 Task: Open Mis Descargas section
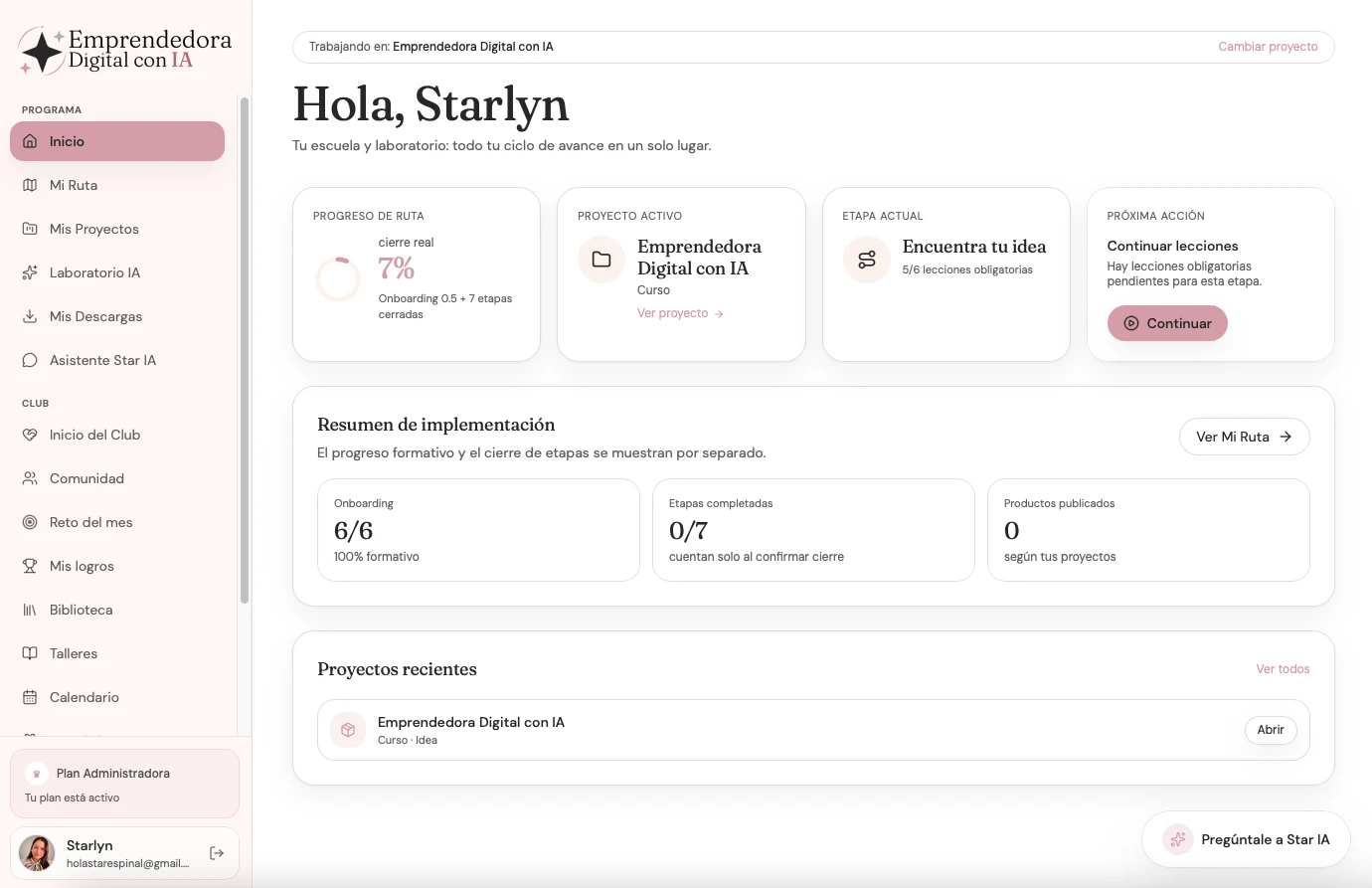click(x=117, y=316)
